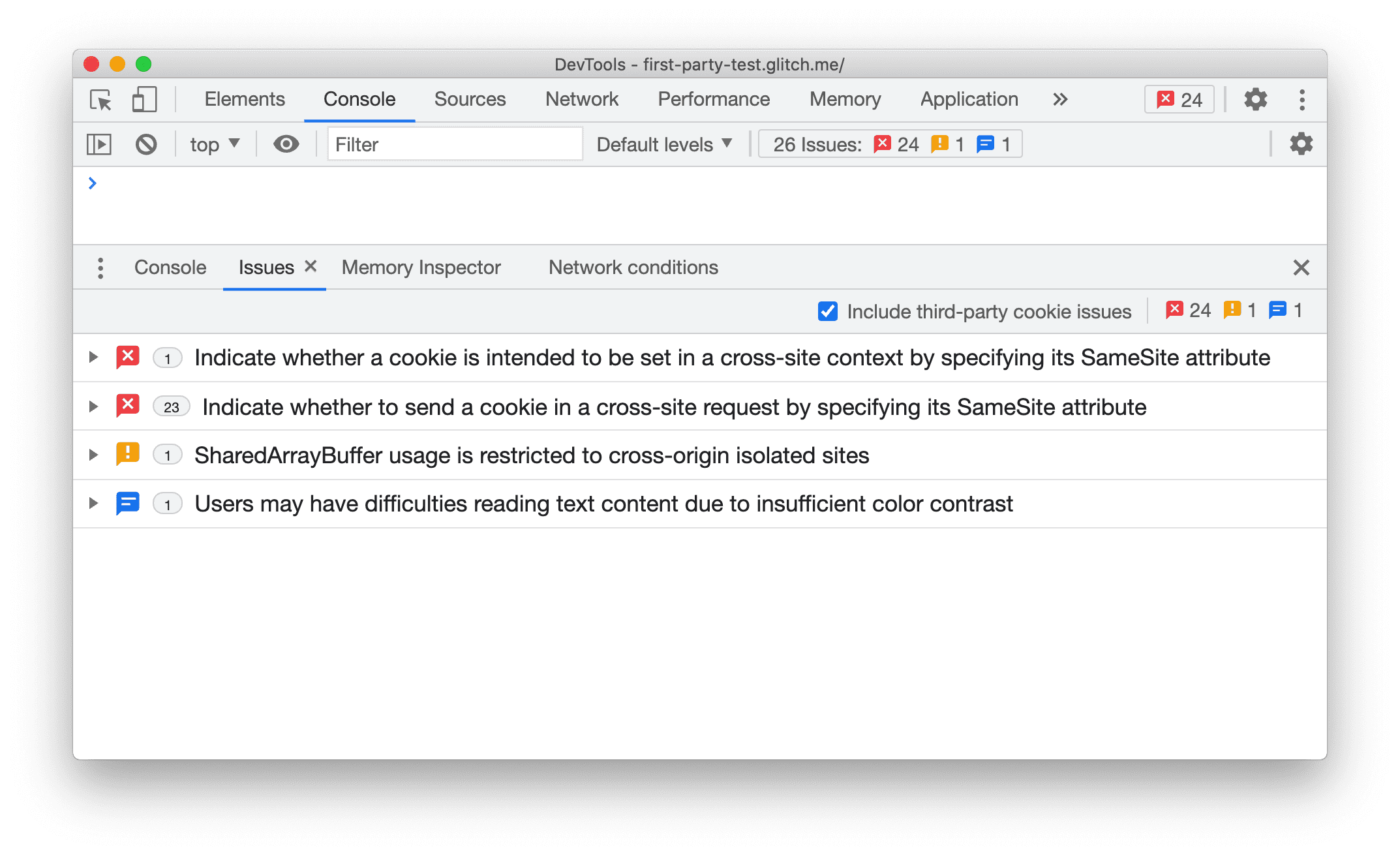Click the Filter input field
Image resolution: width=1400 pixels, height=856 pixels.
click(x=449, y=144)
